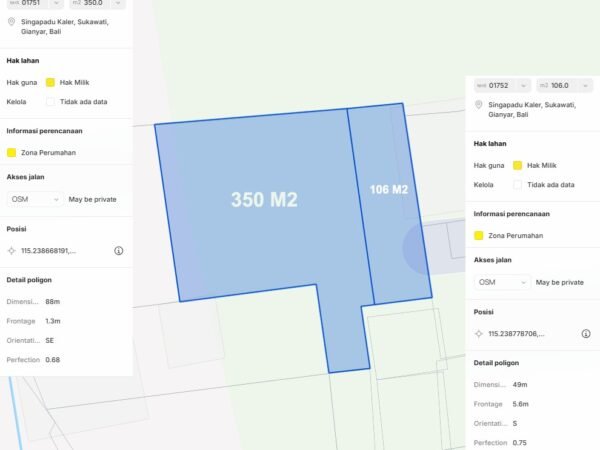The height and width of the screenshot is (450, 600).
Task: Click info icon beside right panel coordinates
Action: point(586,334)
